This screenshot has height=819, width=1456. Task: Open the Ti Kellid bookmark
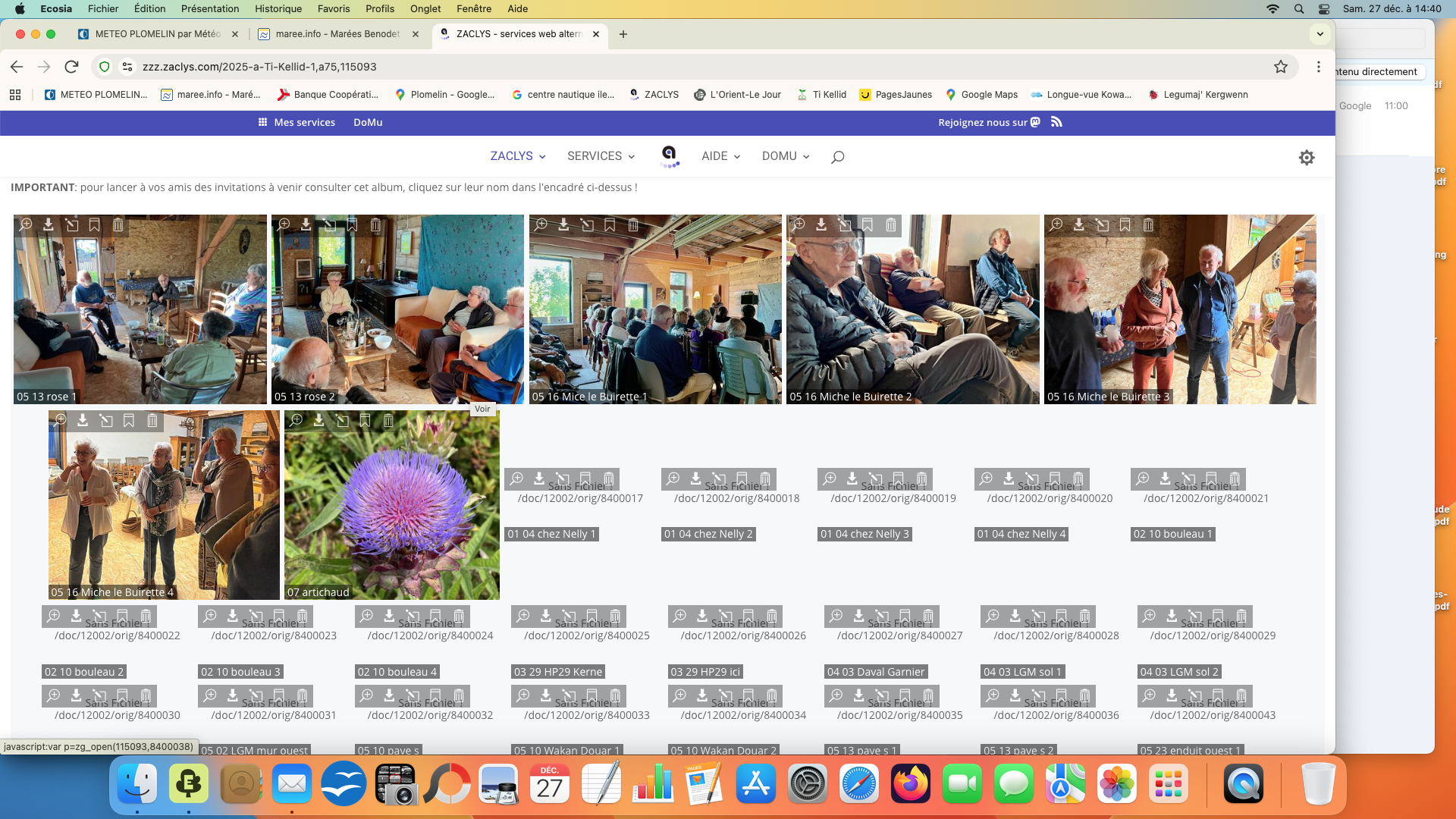pyautogui.click(x=821, y=95)
